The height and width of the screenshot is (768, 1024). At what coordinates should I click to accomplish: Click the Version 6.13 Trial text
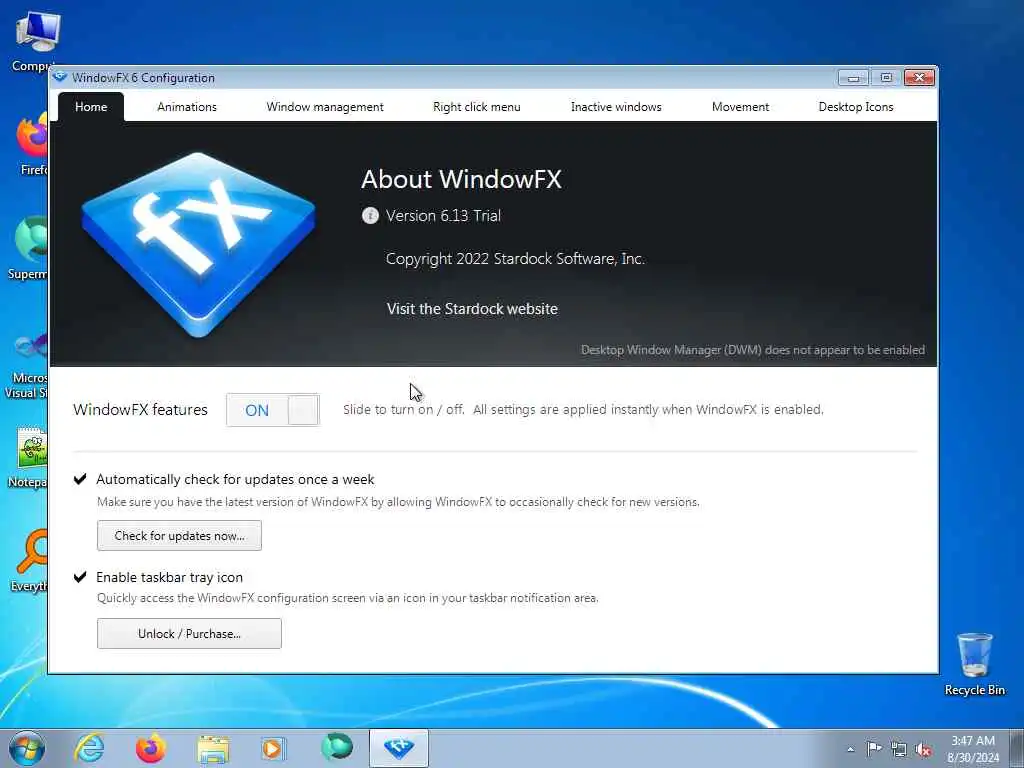click(443, 216)
